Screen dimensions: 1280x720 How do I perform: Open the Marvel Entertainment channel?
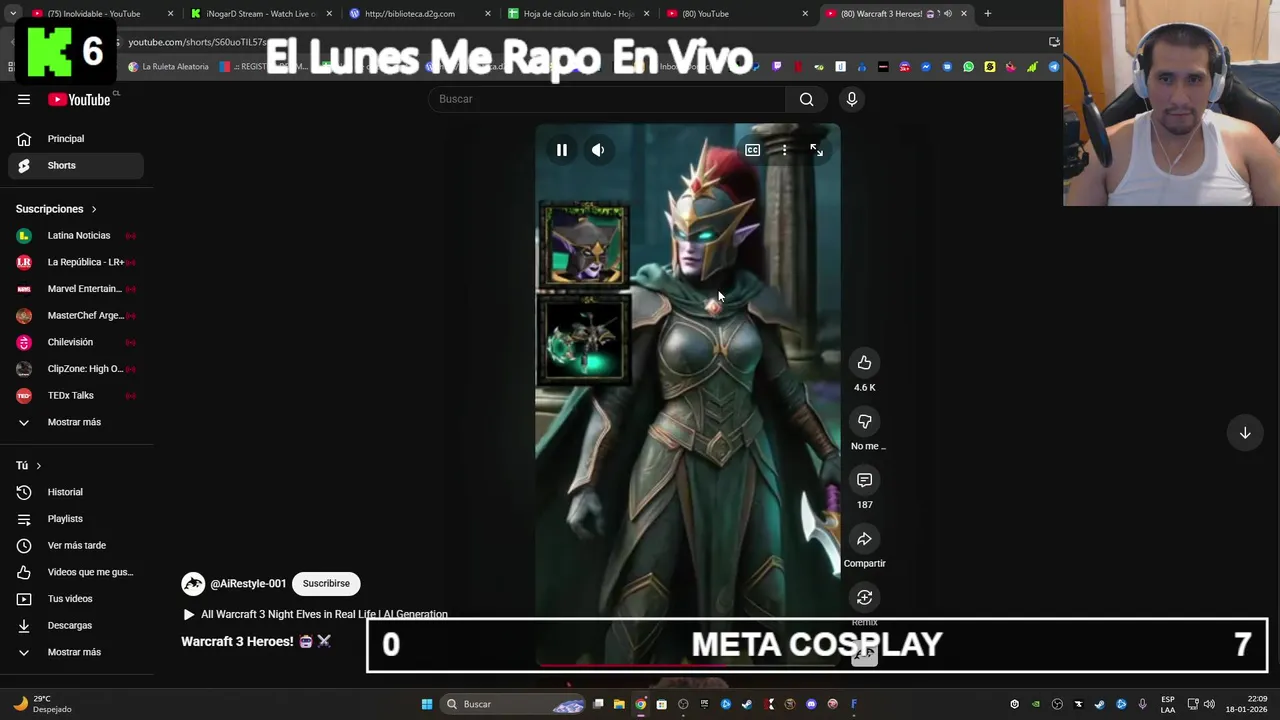coord(76,289)
